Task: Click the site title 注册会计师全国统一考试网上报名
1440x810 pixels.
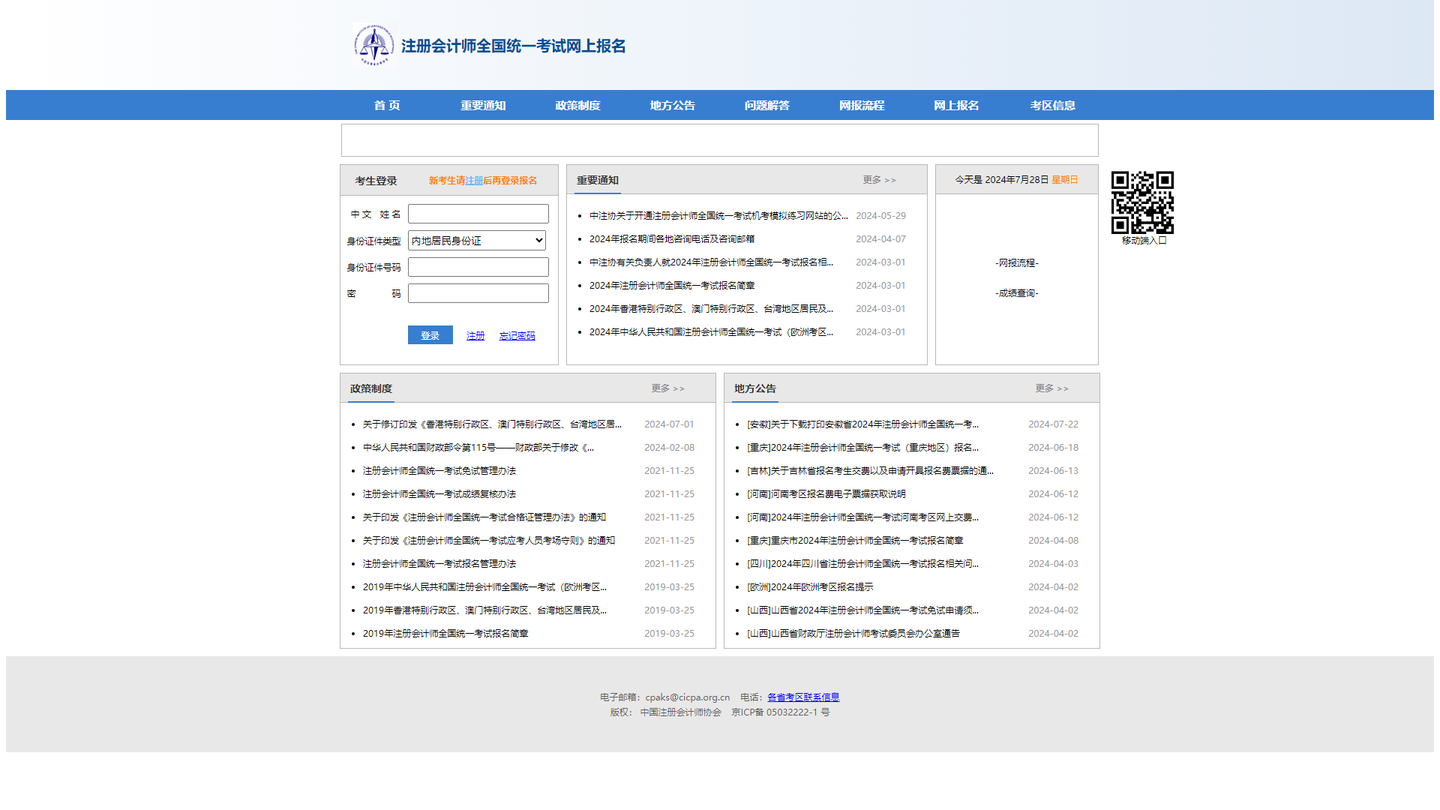Action: point(513,45)
